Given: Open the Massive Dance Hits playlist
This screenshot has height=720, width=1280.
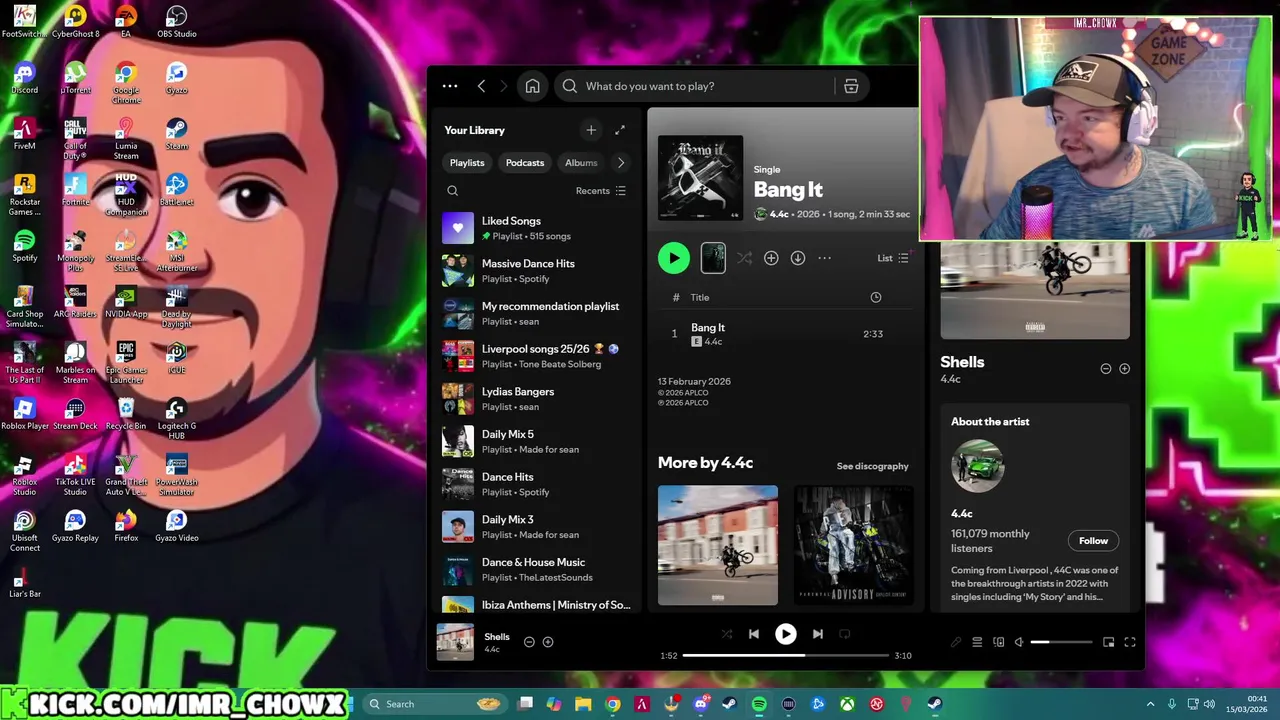Looking at the screenshot, I should (538, 271).
